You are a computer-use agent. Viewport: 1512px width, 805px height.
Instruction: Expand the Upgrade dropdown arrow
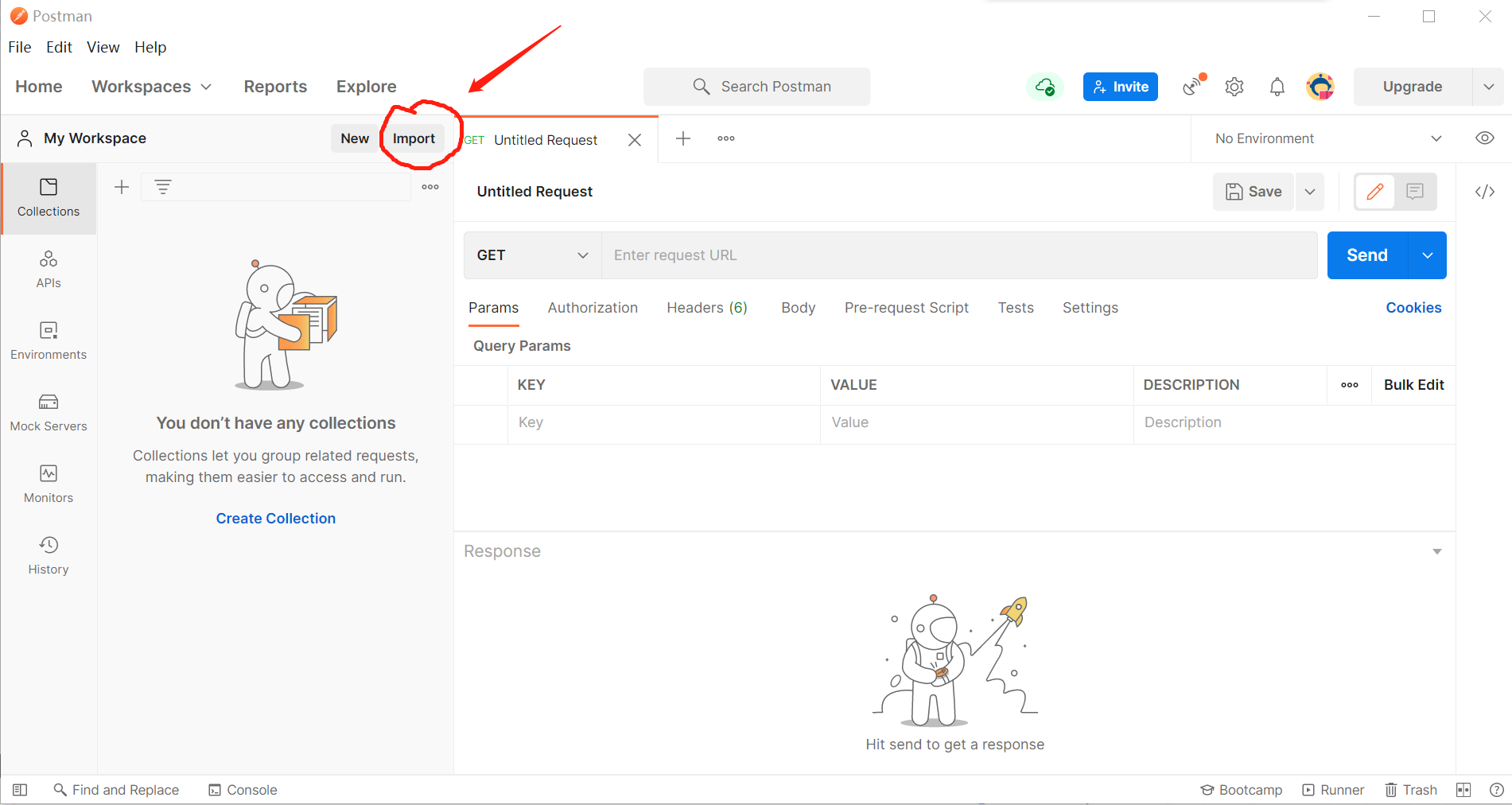(1488, 87)
